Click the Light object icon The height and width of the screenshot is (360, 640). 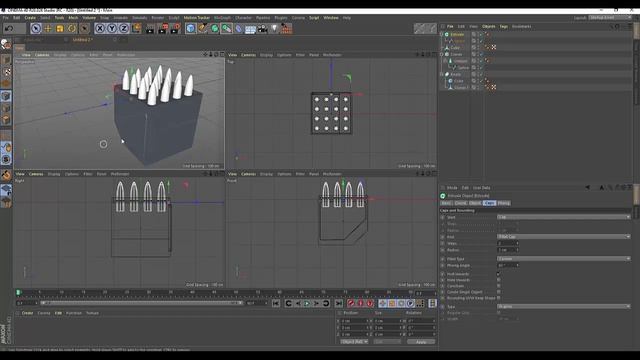[274, 28]
